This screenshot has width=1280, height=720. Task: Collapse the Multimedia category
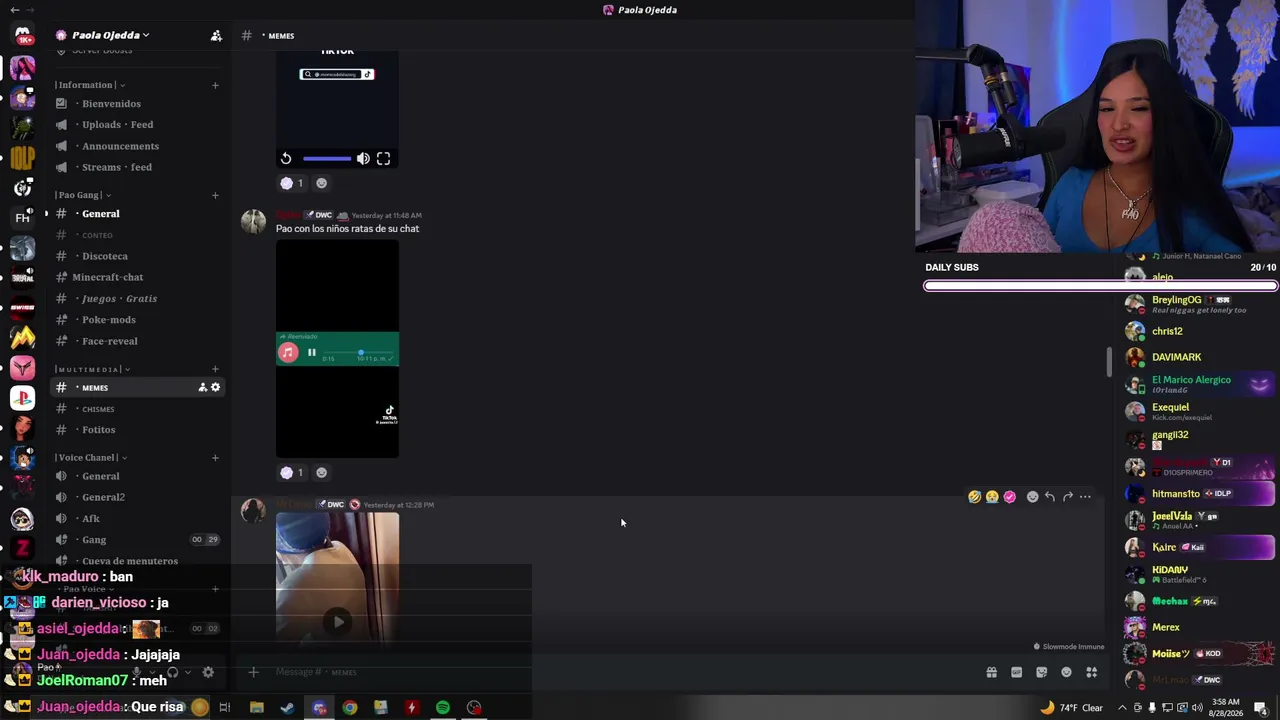click(92, 369)
